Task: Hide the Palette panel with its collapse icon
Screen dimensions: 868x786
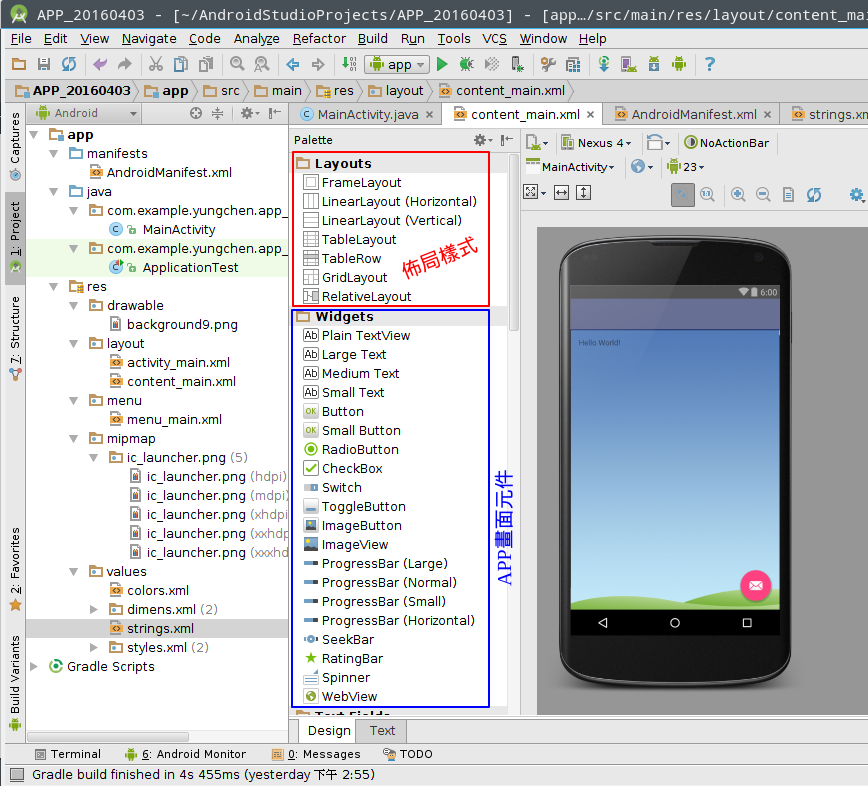Action: (507, 140)
